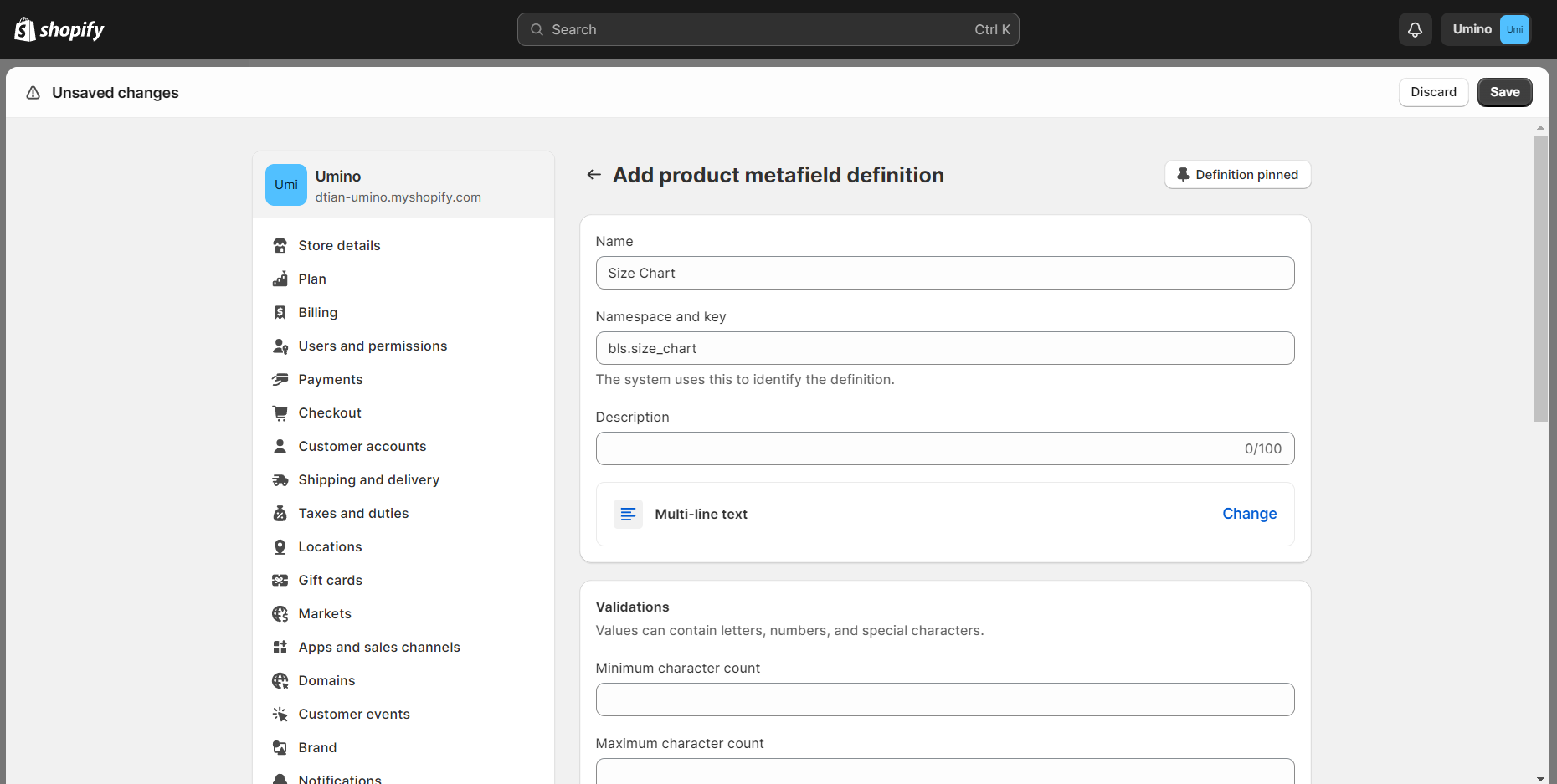Save the unsaved changes
Screen dimensions: 1557x784
1504,92
